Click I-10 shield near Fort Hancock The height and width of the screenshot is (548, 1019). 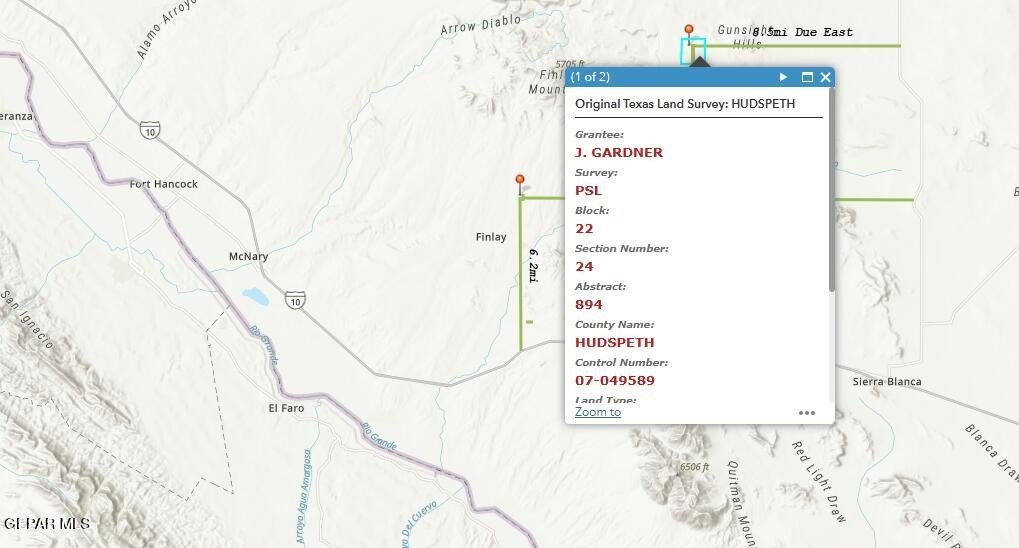coord(150,128)
